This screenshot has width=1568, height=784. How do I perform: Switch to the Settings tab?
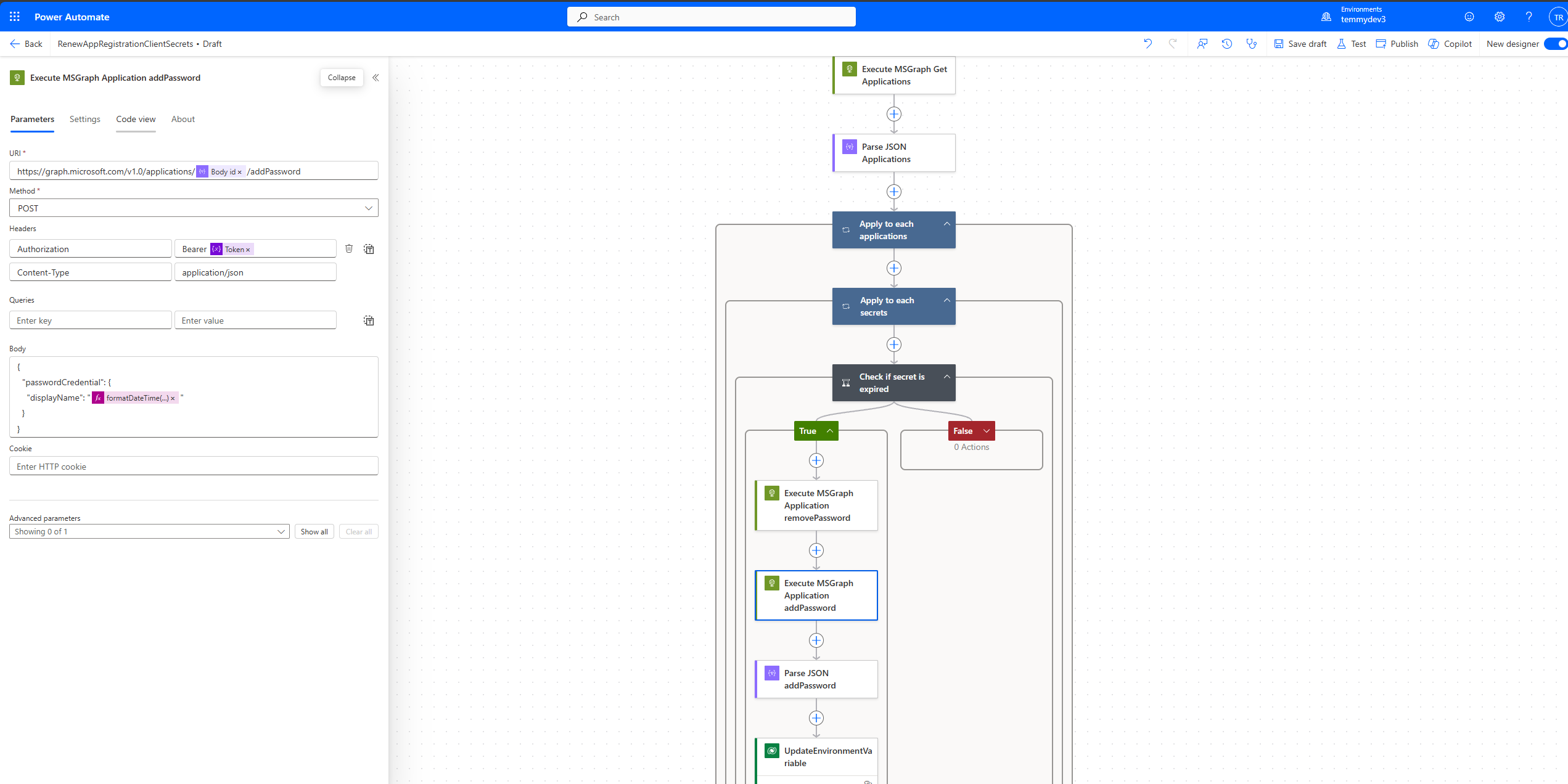[x=85, y=120]
